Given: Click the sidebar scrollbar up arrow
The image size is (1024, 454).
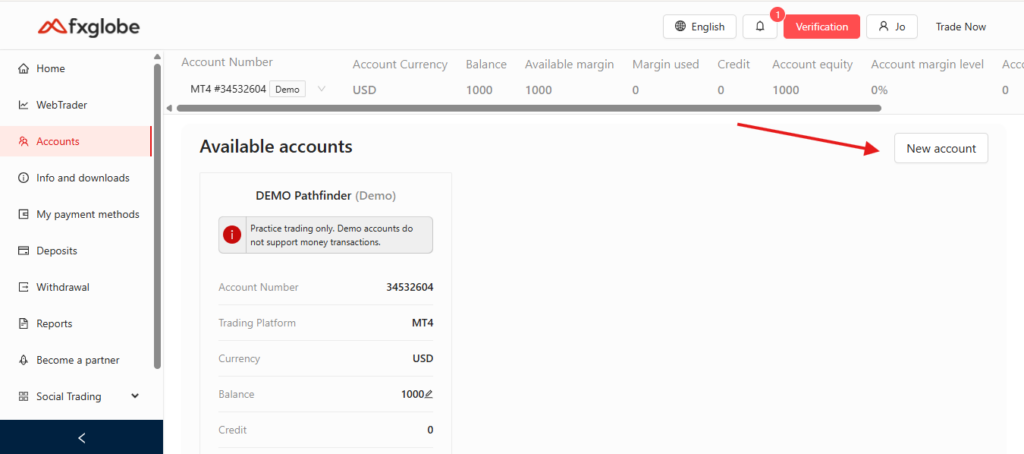Looking at the screenshot, I should click(x=157, y=57).
